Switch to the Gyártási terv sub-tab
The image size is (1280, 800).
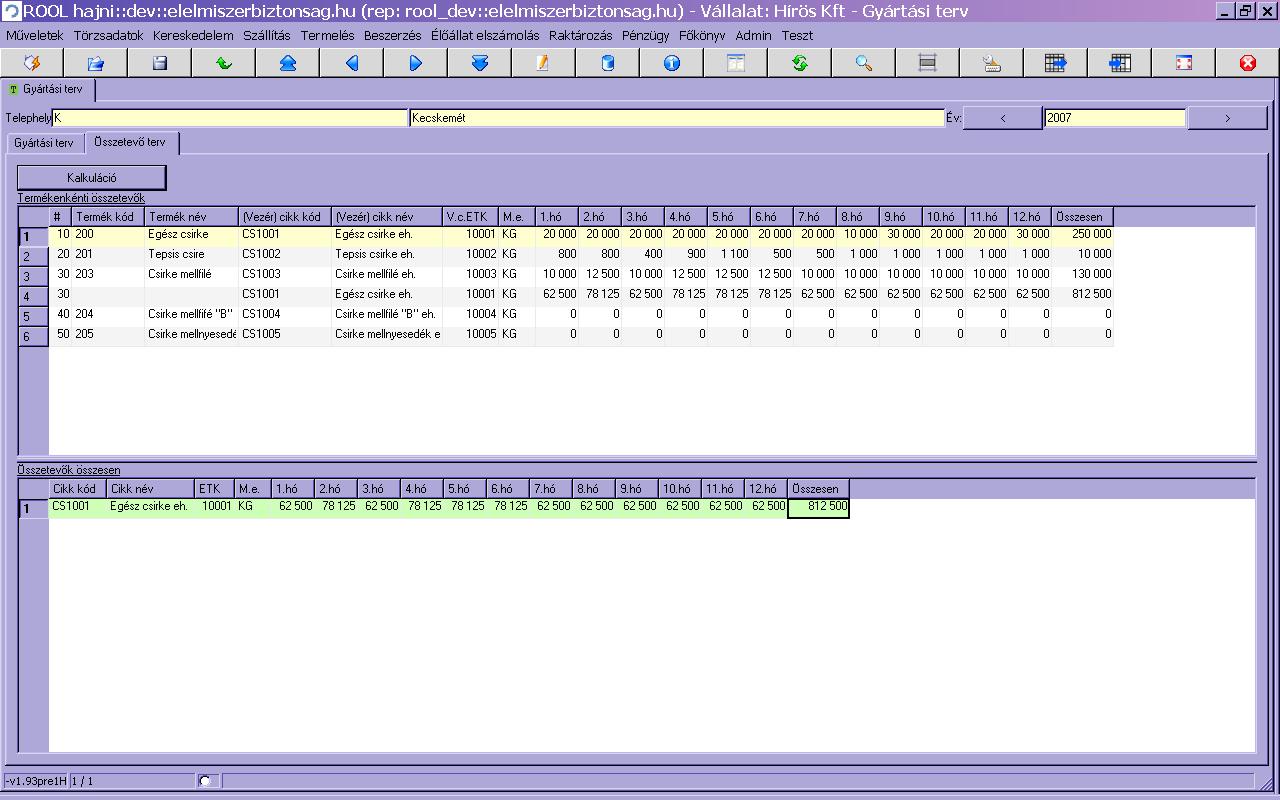click(x=44, y=143)
